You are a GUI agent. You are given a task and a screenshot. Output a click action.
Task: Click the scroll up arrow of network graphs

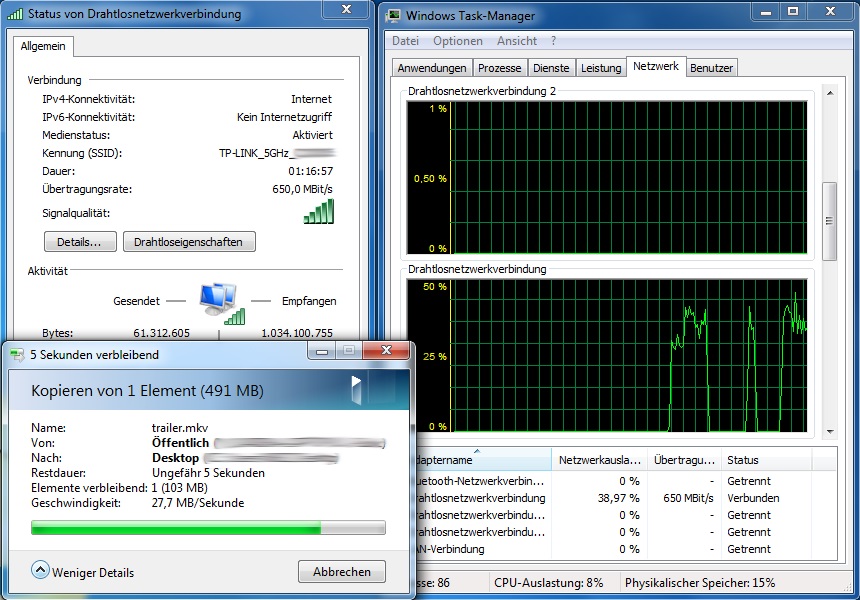coord(830,93)
